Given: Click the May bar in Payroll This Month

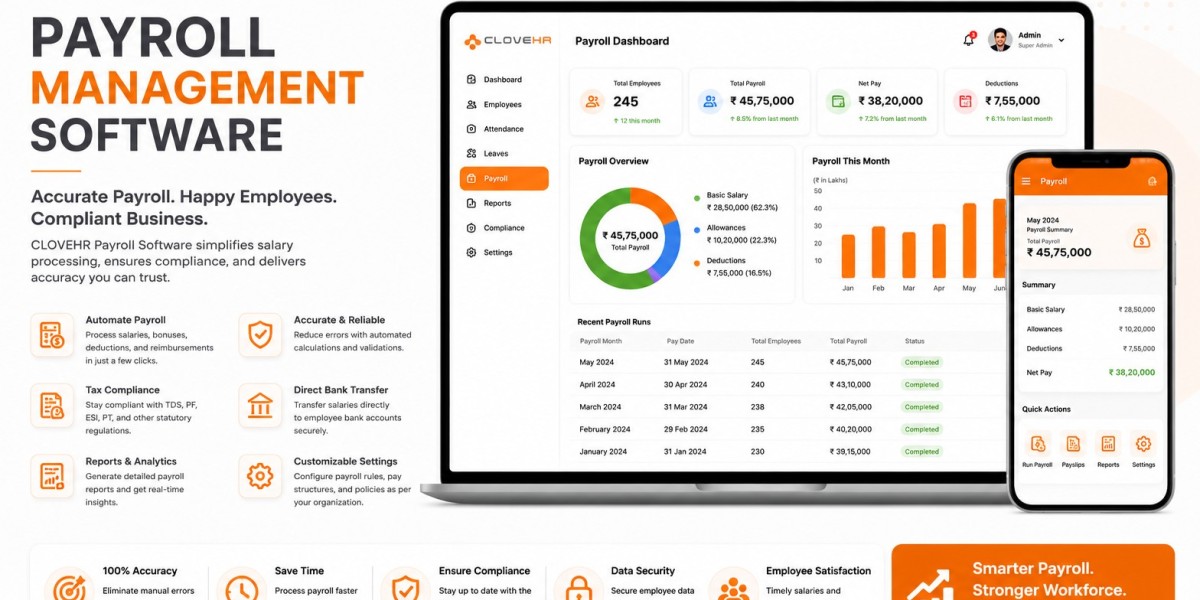Looking at the screenshot, I should coord(969,241).
